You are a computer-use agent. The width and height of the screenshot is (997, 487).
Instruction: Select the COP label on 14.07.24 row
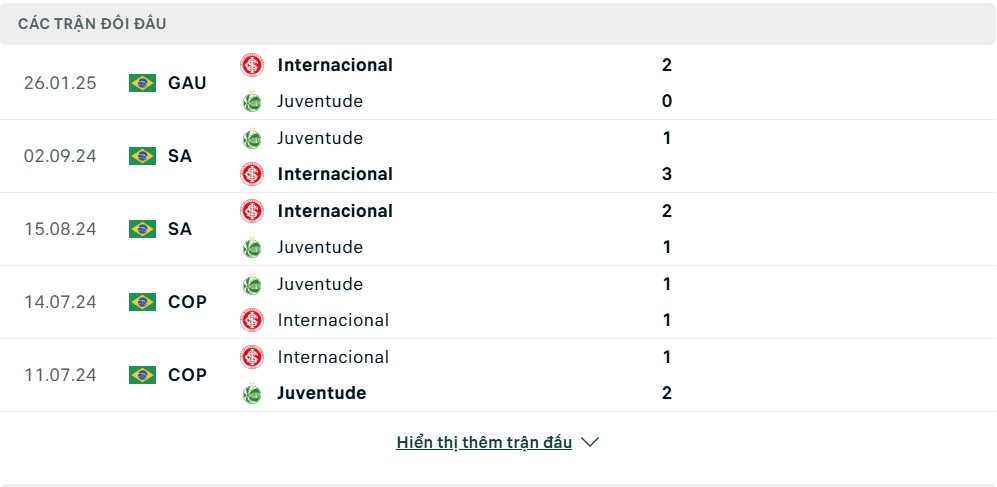coord(188,302)
